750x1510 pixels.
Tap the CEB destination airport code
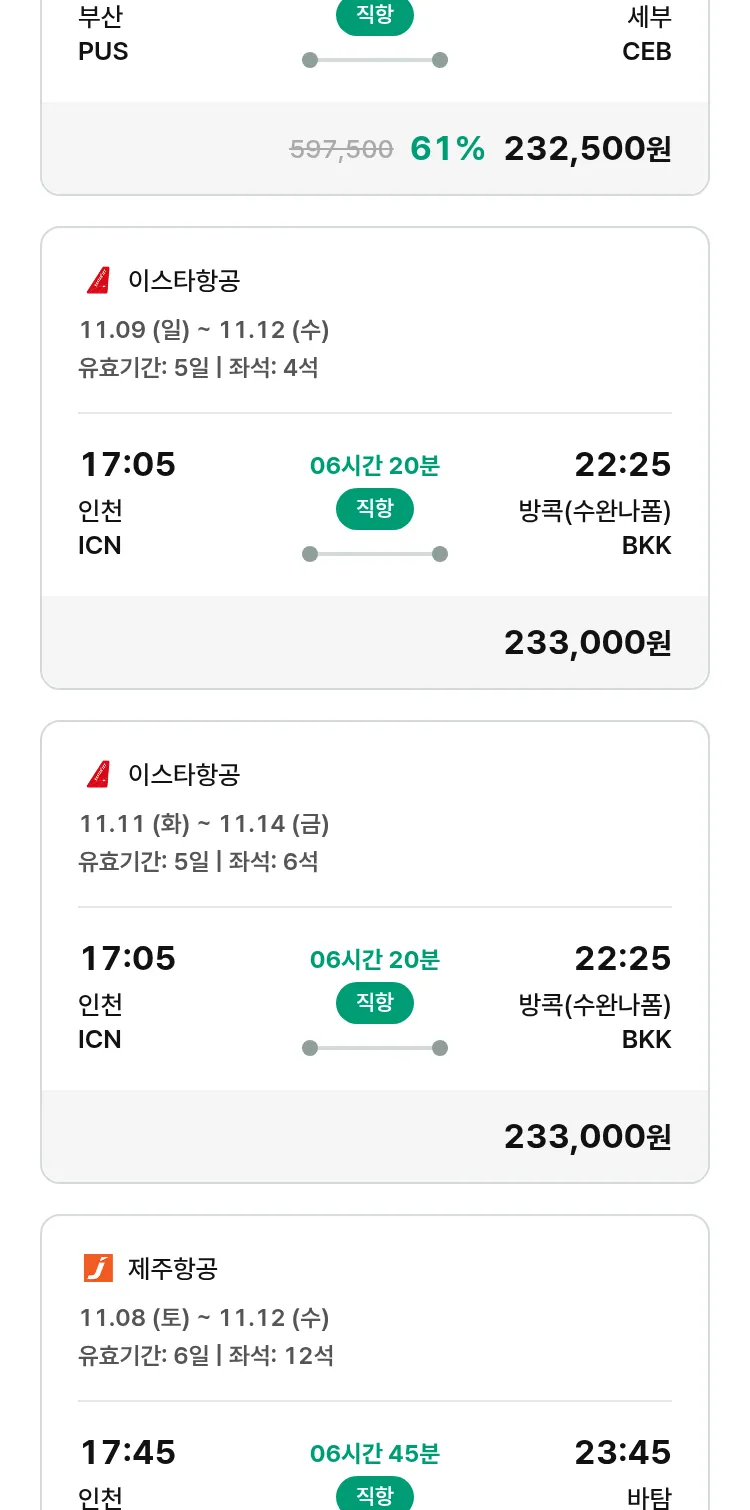click(x=646, y=51)
